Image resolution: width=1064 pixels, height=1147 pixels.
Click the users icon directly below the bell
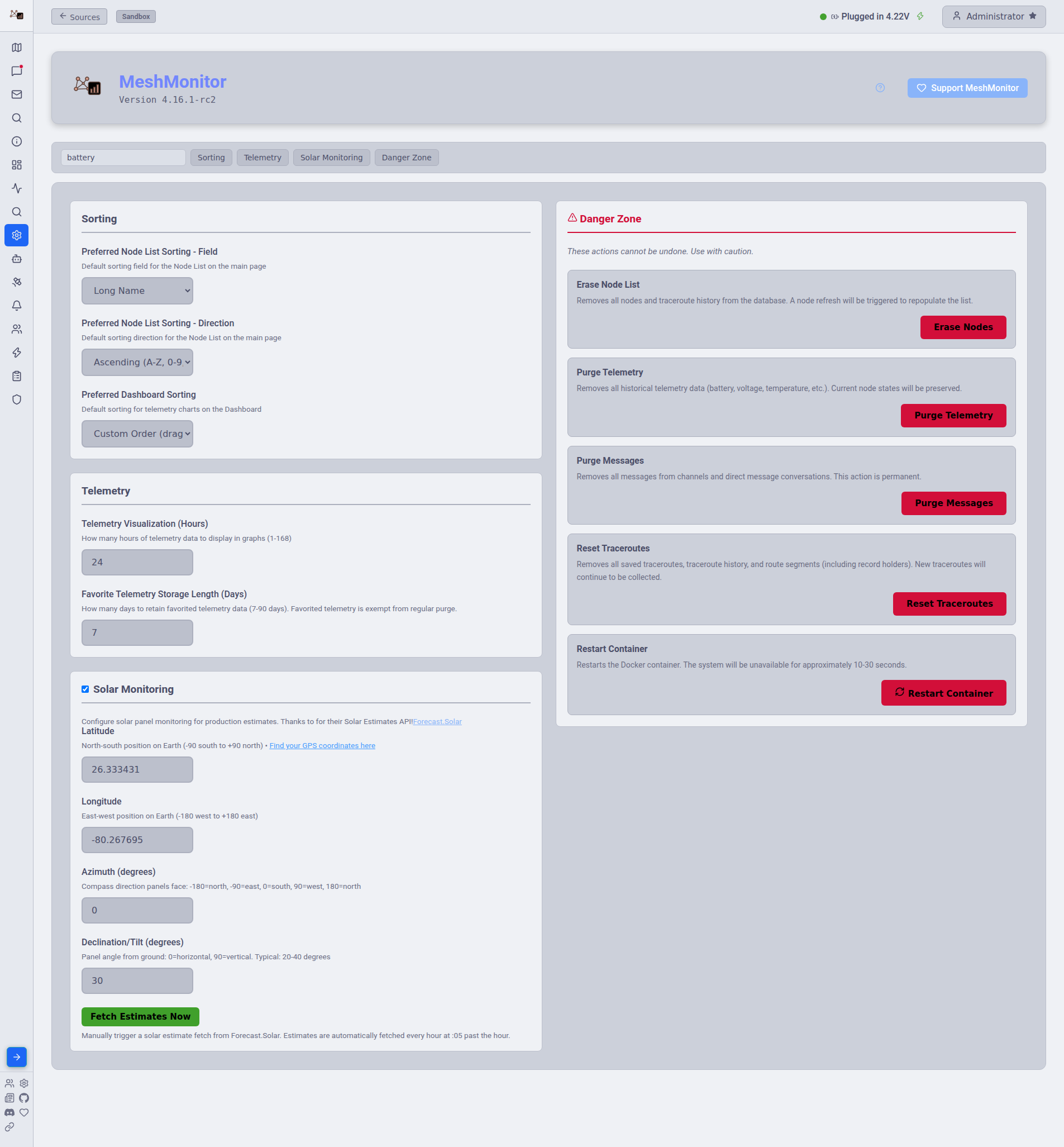tap(17, 330)
